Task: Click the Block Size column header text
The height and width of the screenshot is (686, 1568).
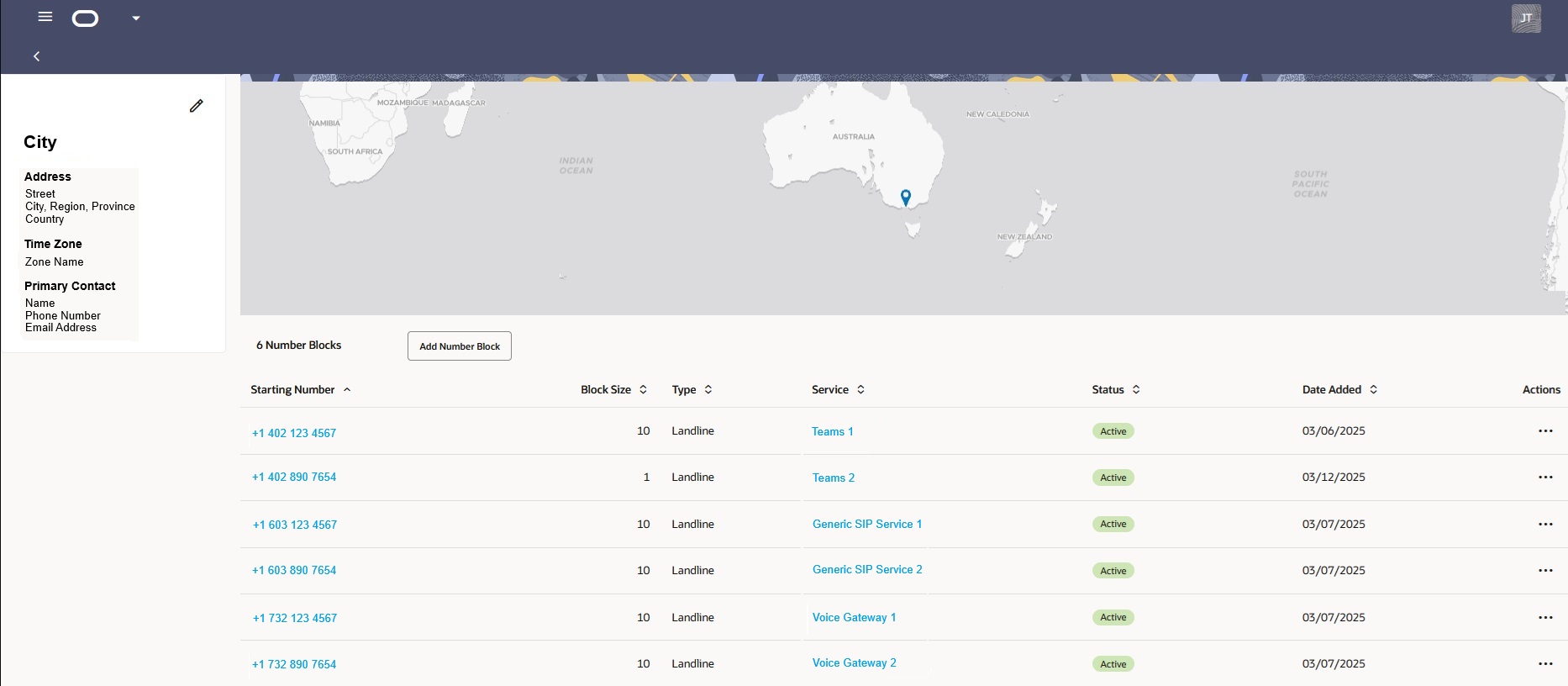Action: pyautogui.click(x=606, y=390)
